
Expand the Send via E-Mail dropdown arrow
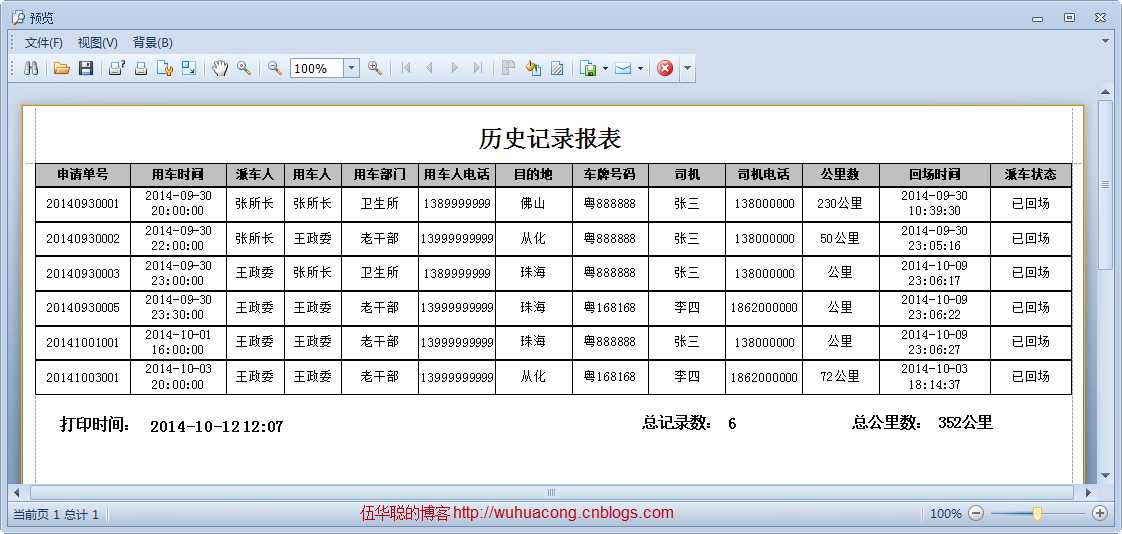(640, 69)
